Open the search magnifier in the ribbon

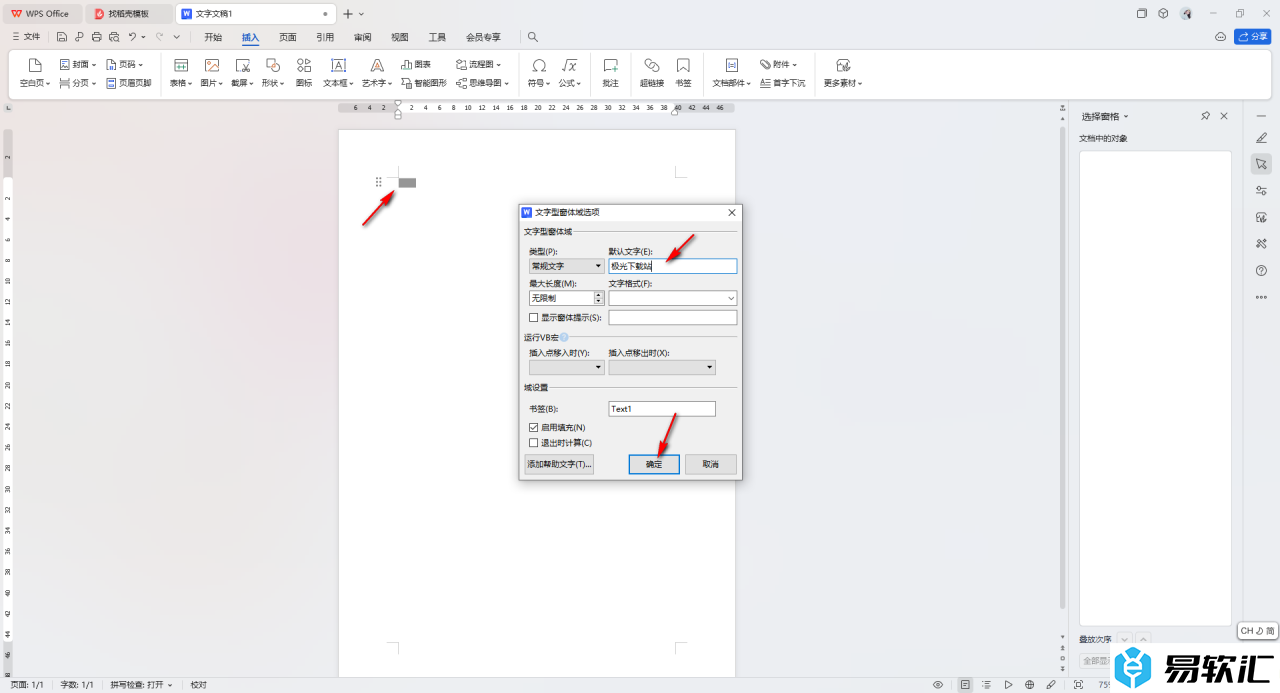click(x=533, y=37)
